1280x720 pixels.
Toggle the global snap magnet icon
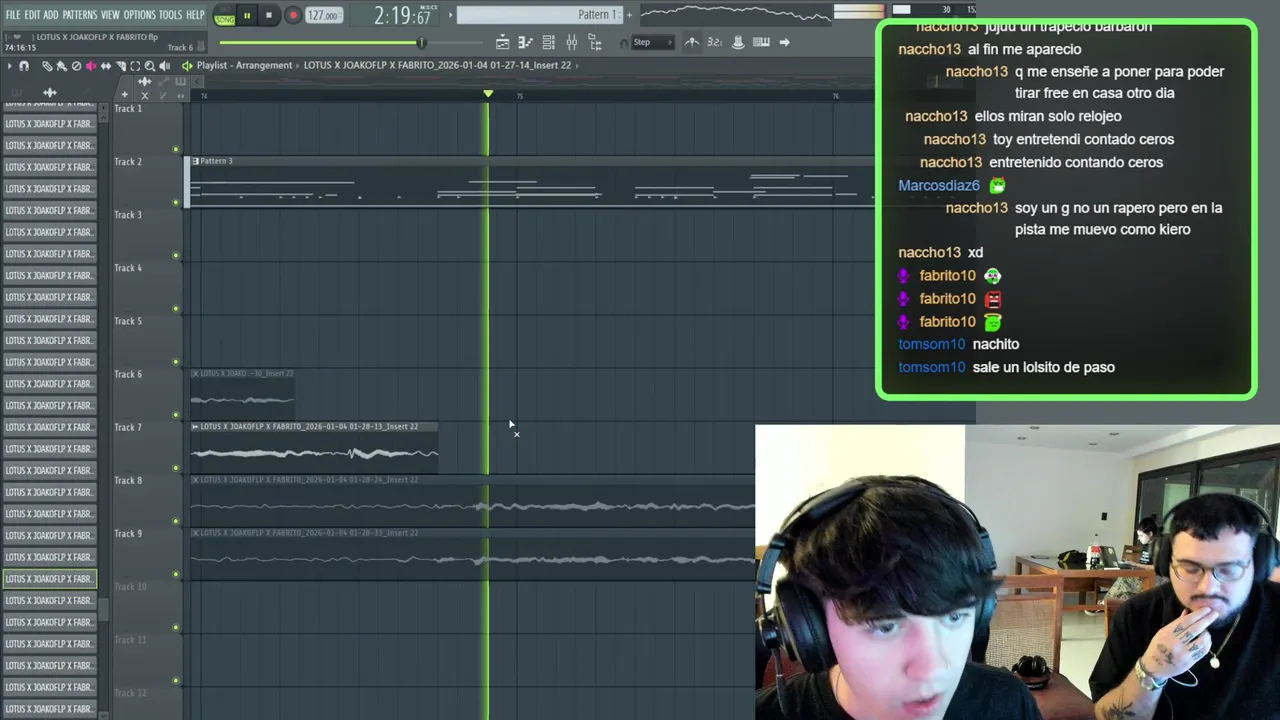pyautogui.click(x=624, y=43)
